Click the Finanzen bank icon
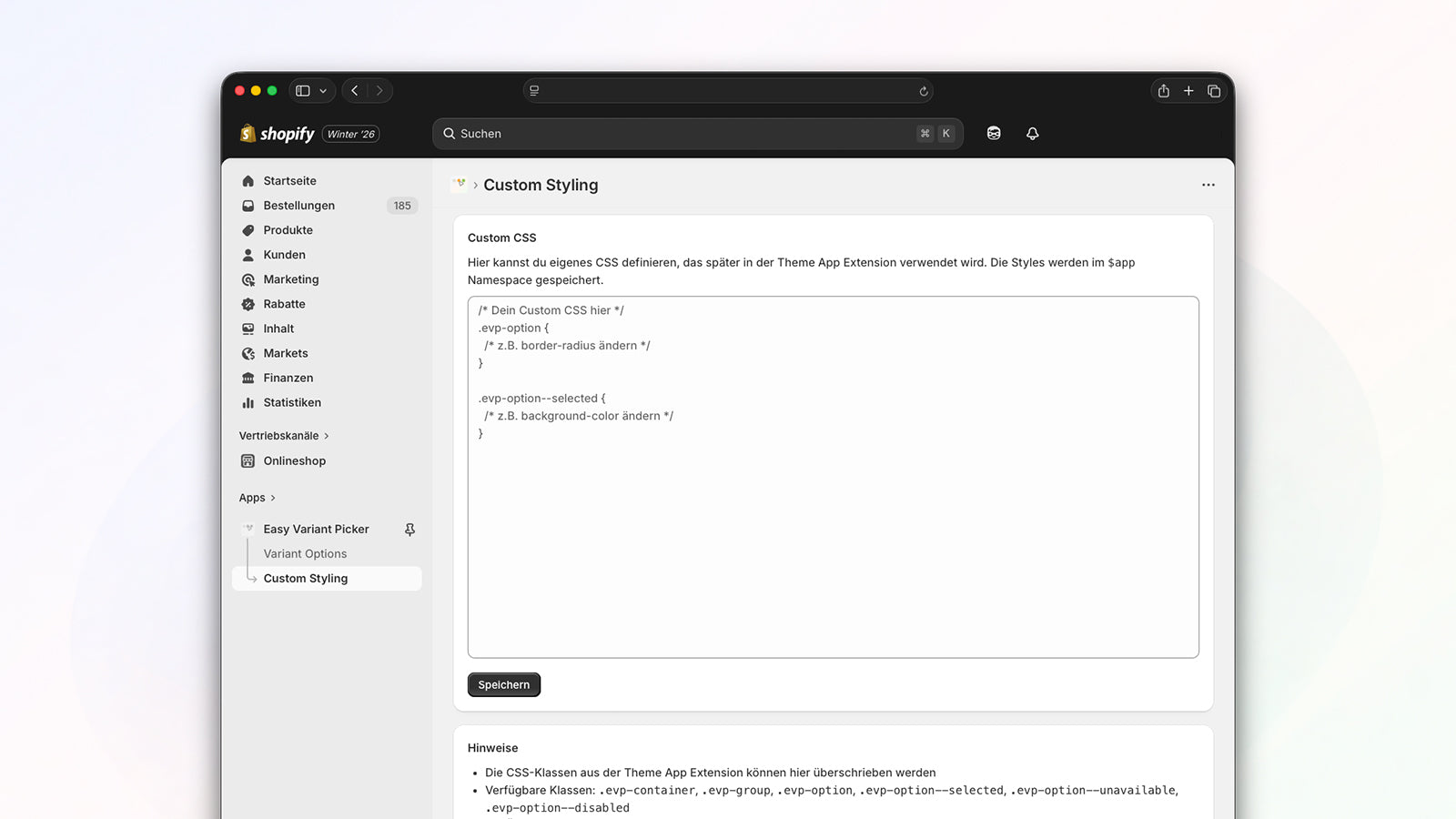 click(248, 378)
